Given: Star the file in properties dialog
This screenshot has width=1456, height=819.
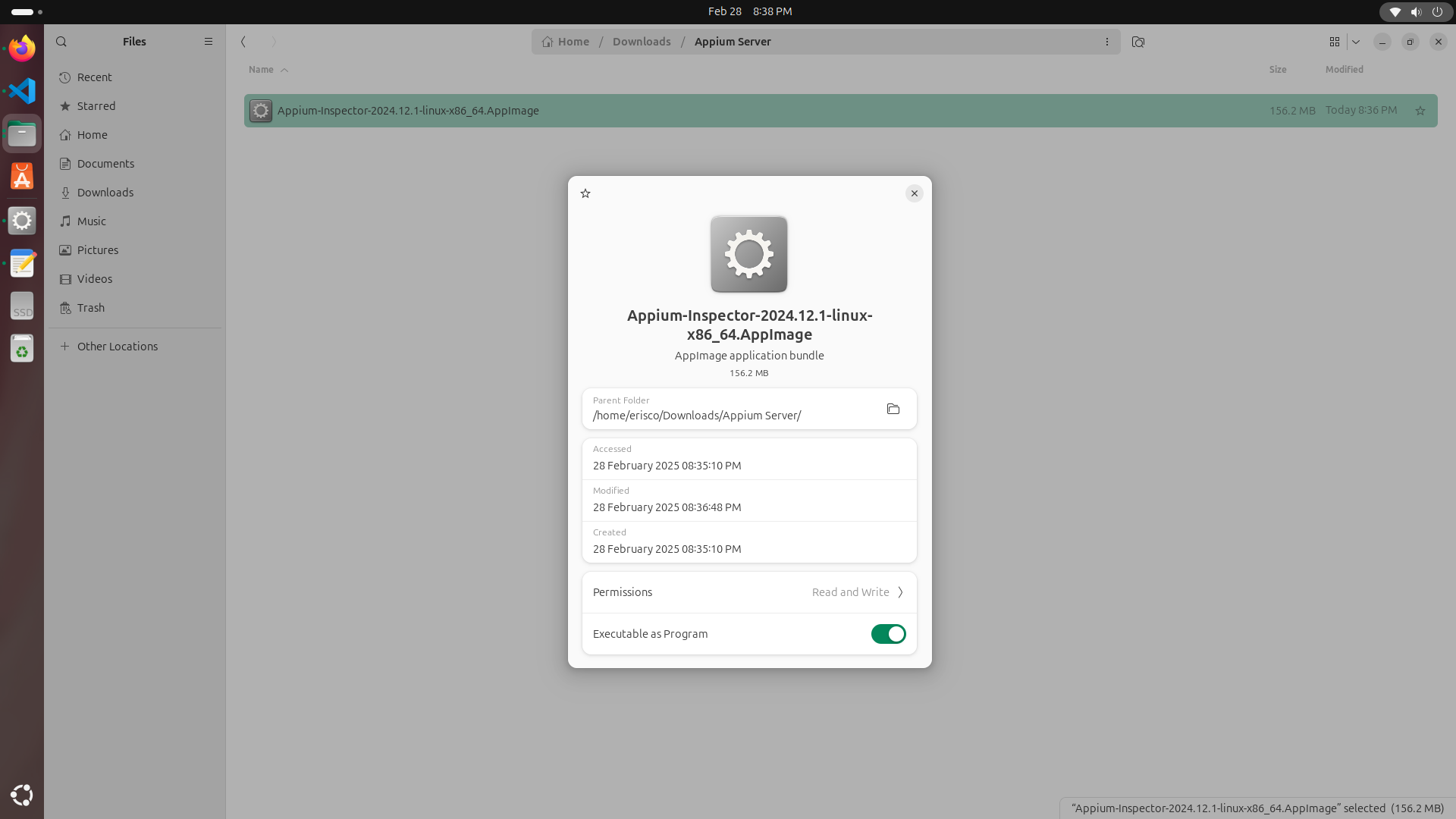Looking at the screenshot, I should click(585, 193).
